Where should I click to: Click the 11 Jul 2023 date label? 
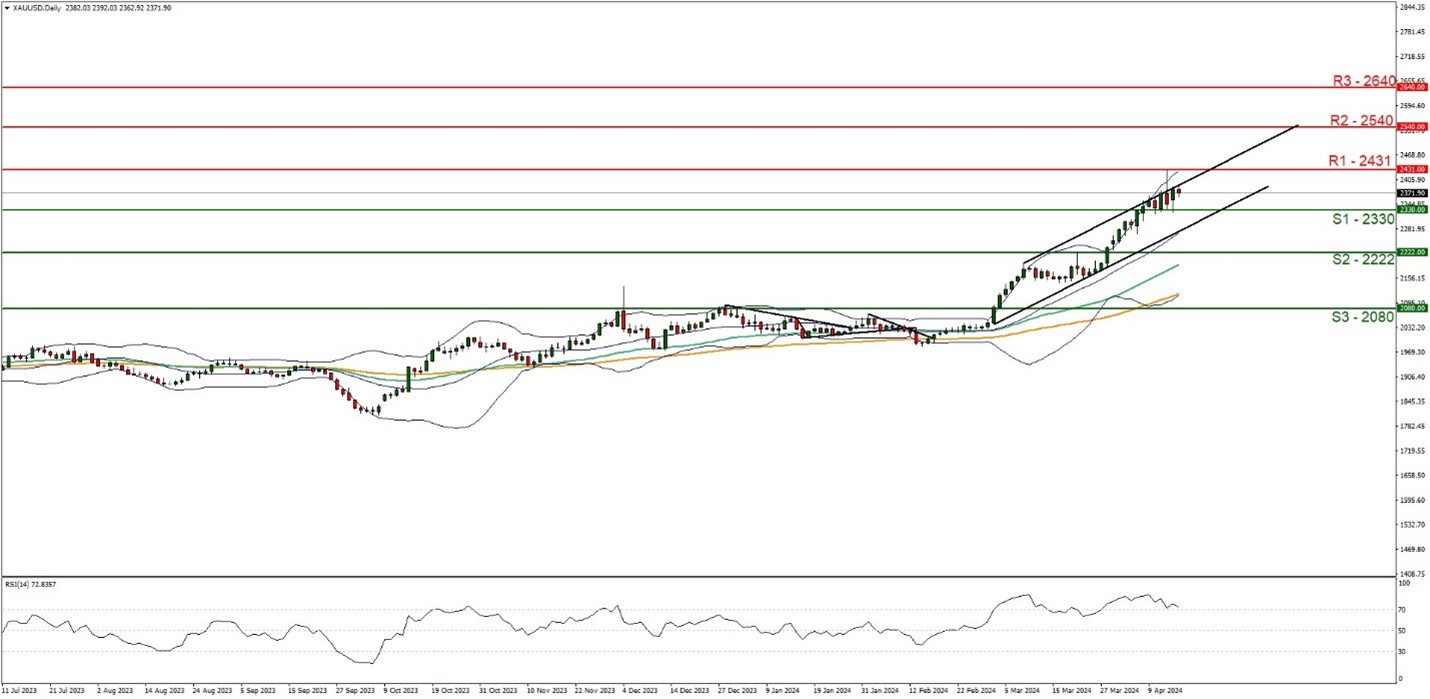pos(22,690)
